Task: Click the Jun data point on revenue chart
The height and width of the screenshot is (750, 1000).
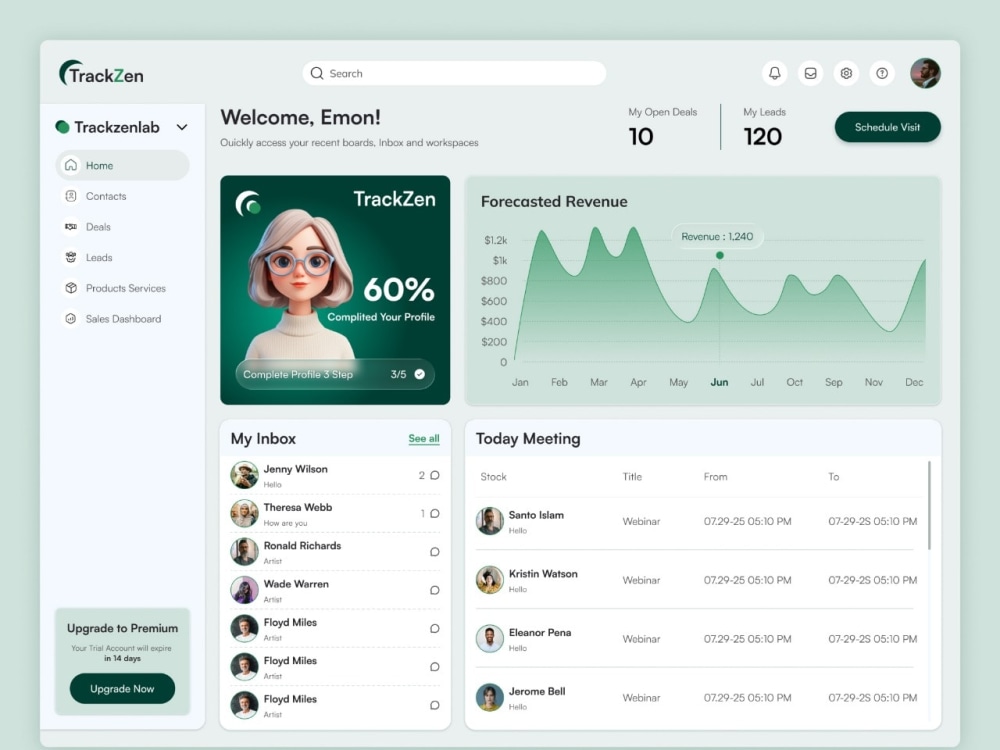Action: [719, 255]
